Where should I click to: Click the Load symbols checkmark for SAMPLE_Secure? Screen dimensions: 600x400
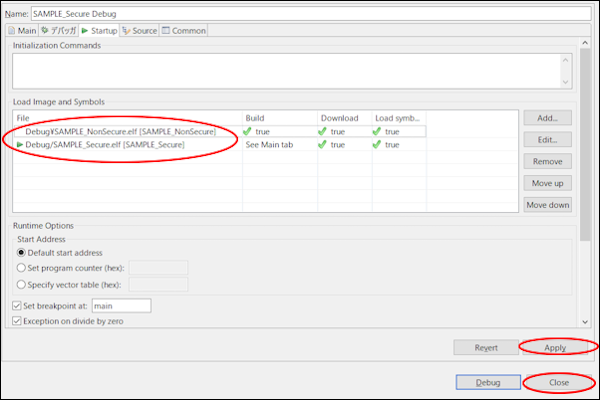(378, 145)
